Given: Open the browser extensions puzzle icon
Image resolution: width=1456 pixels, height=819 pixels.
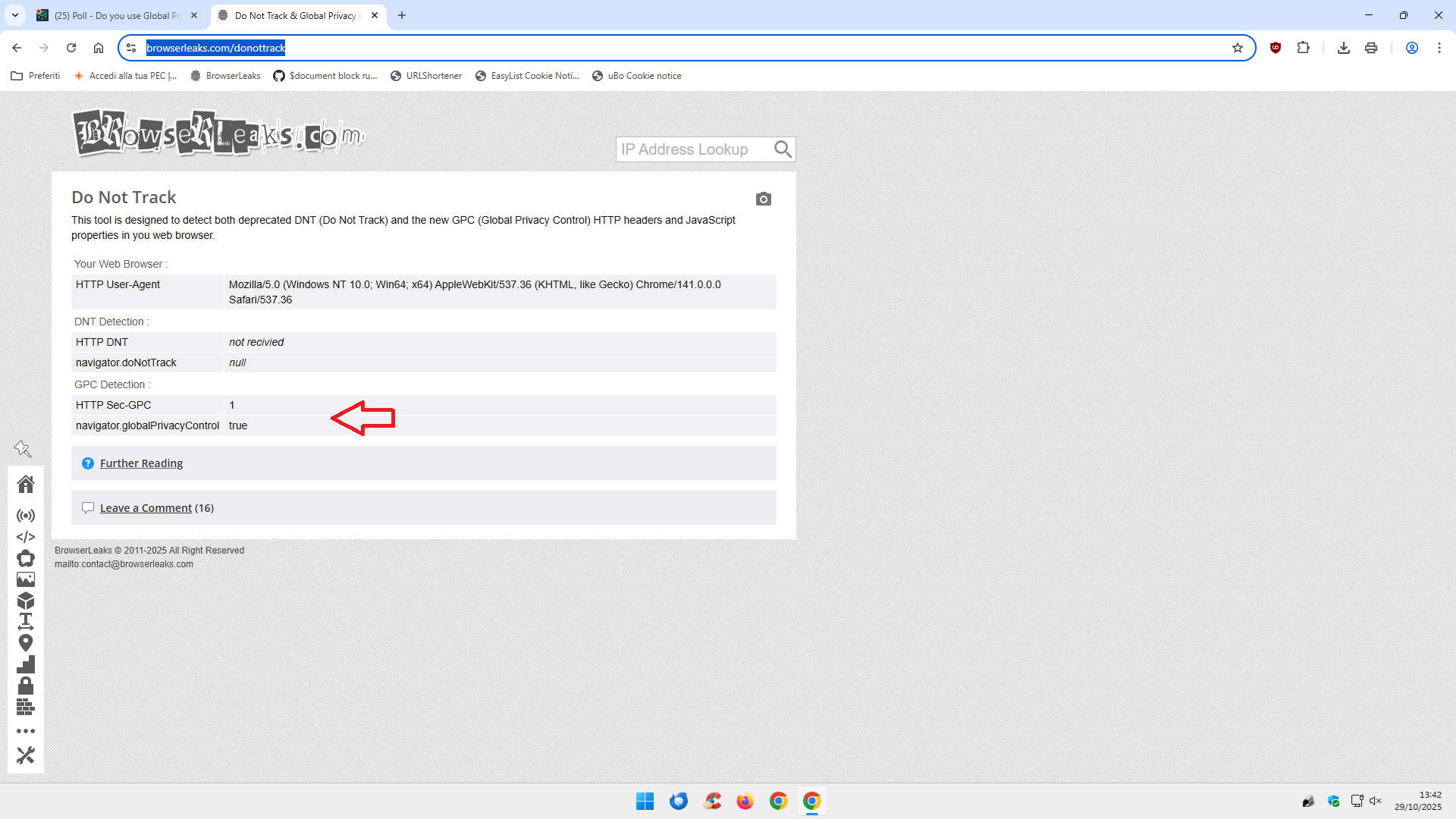Looking at the screenshot, I should pyautogui.click(x=1303, y=48).
